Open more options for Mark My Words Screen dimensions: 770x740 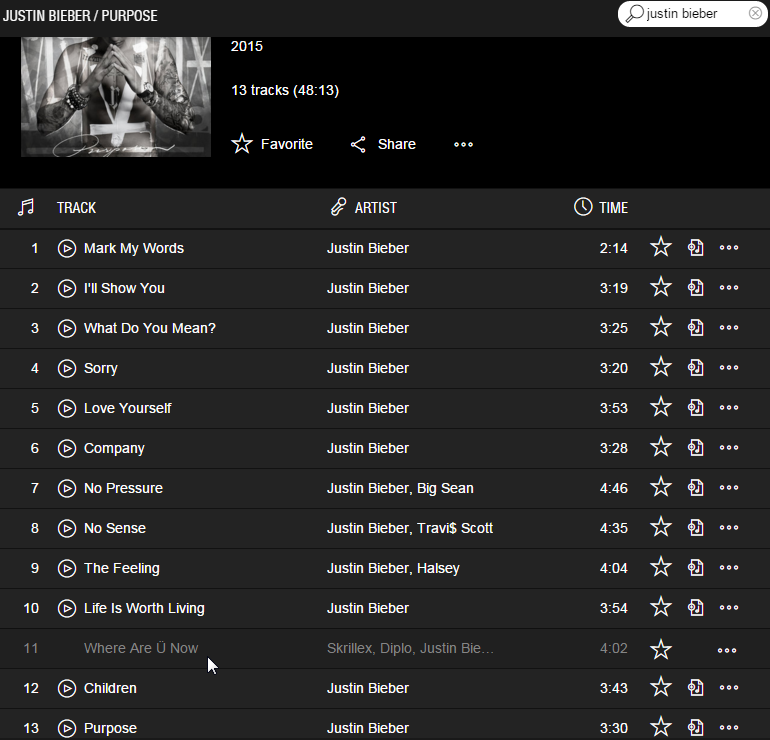(x=729, y=248)
